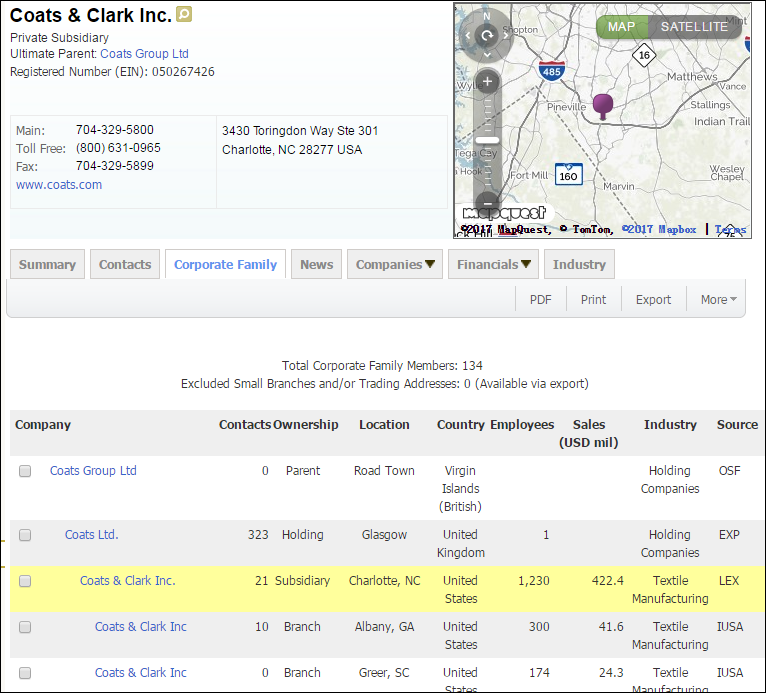
Task: Tick the checkbox for the Albany, GA branch
Action: click(x=25, y=627)
